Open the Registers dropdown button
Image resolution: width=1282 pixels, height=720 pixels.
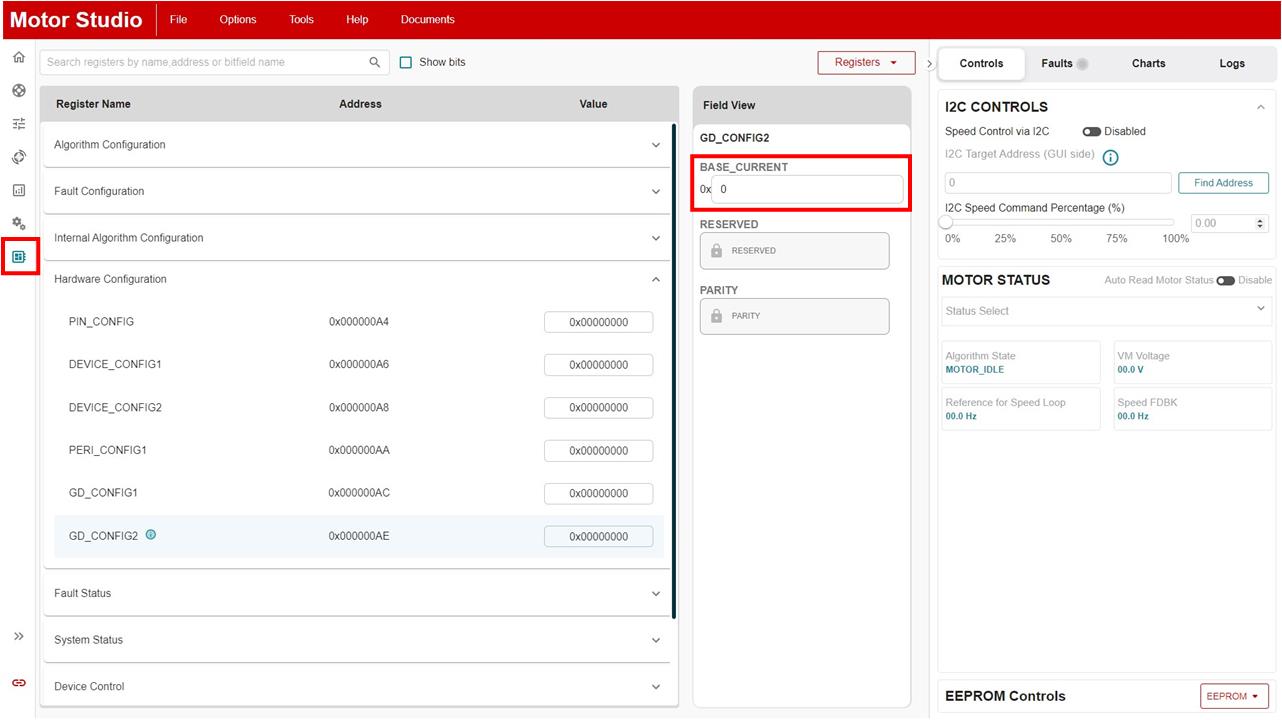tap(866, 62)
